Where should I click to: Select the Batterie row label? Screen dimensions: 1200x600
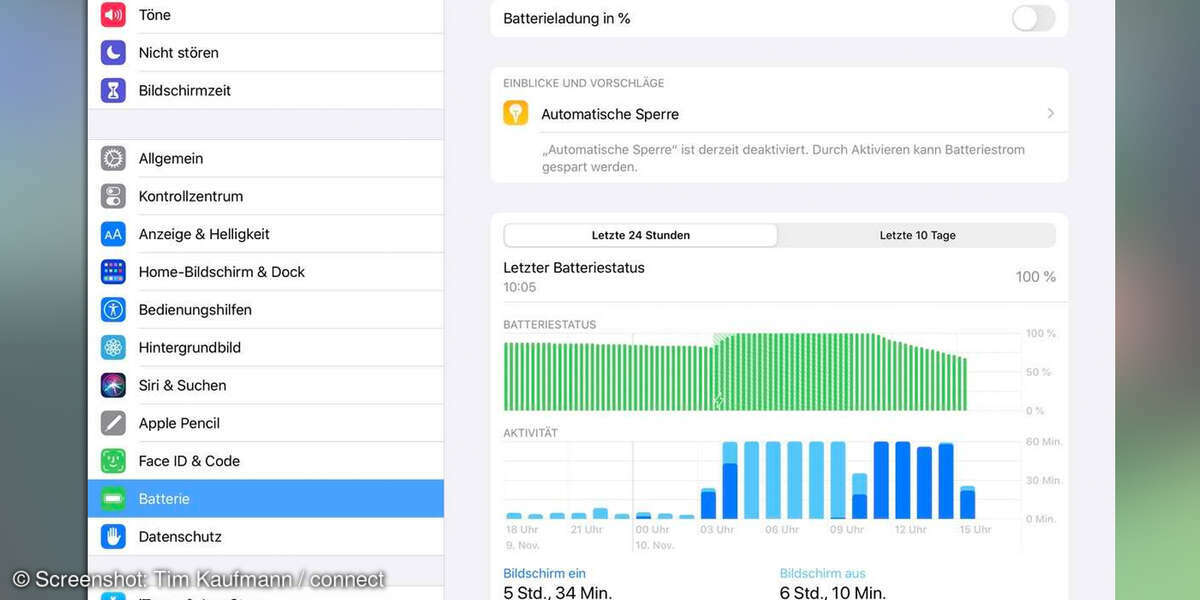click(x=164, y=499)
